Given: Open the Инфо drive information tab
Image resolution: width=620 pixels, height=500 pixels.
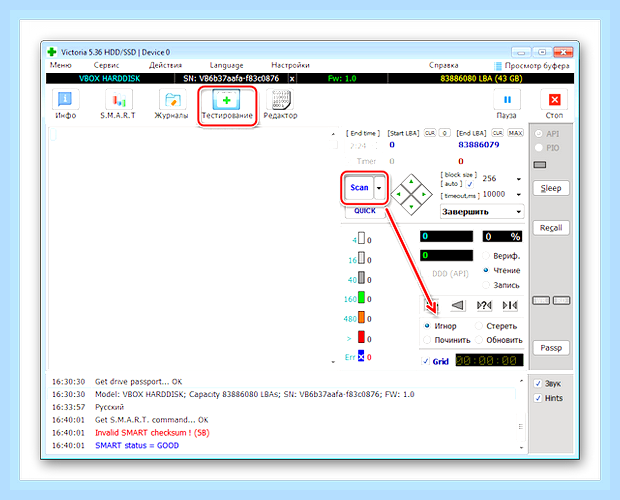Looking at the screenshot, I should (65, 104).
